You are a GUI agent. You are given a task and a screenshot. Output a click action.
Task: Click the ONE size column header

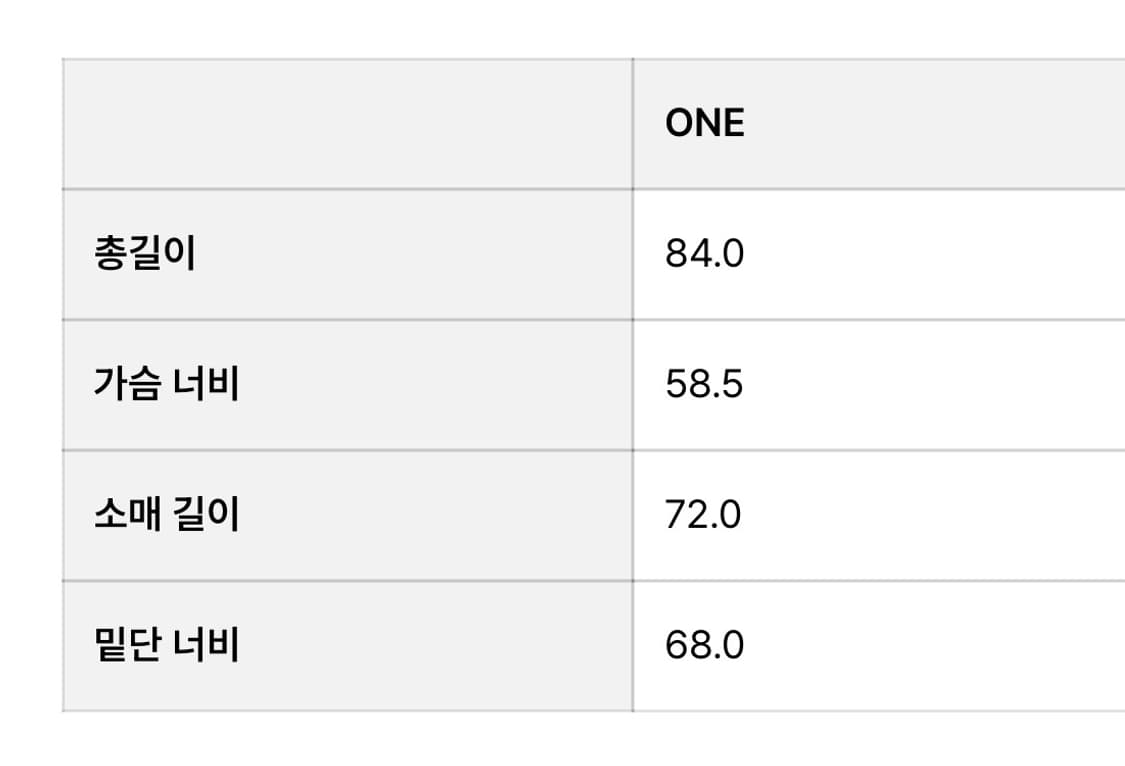pyautogui.click(x=705, y=123)
